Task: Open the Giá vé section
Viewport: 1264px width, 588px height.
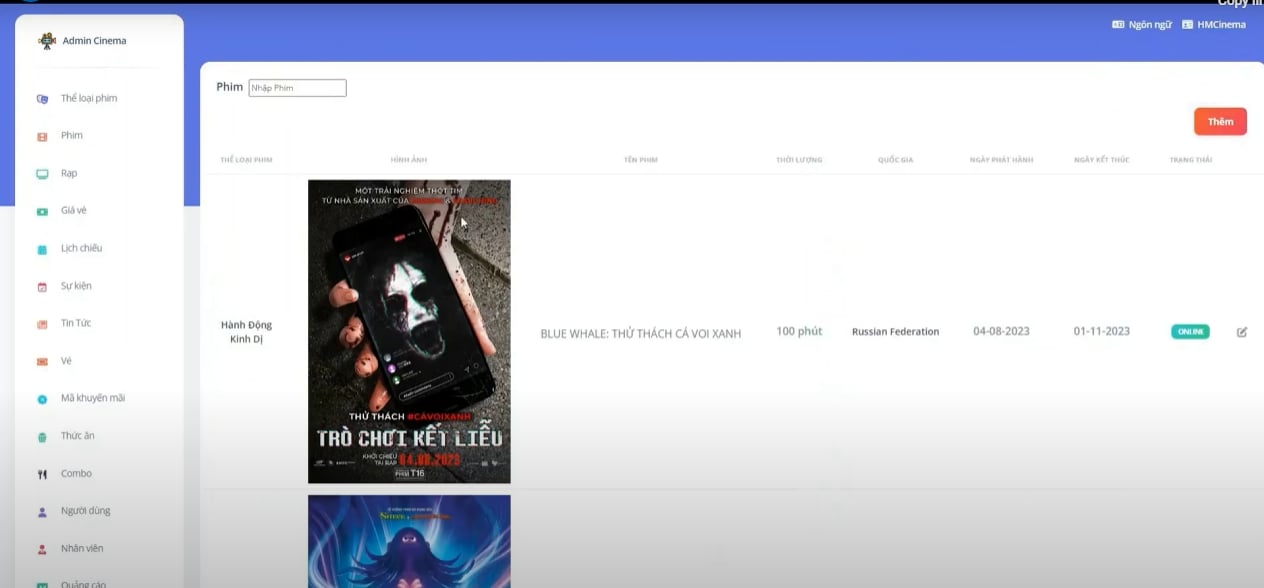Action: pyautogui.click(x=73, y=210)
